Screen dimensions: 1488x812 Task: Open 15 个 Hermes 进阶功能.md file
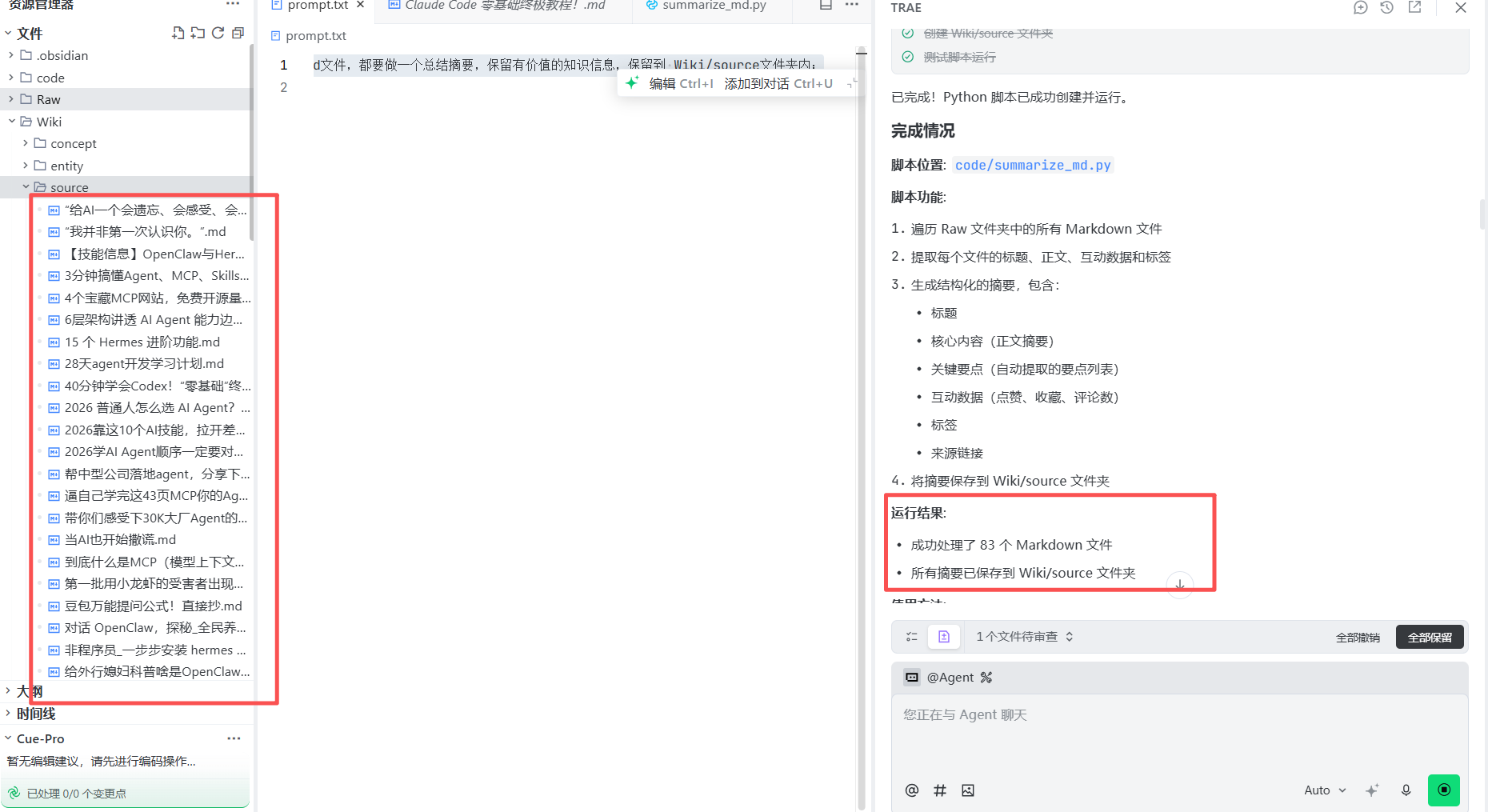coord(142,342)
